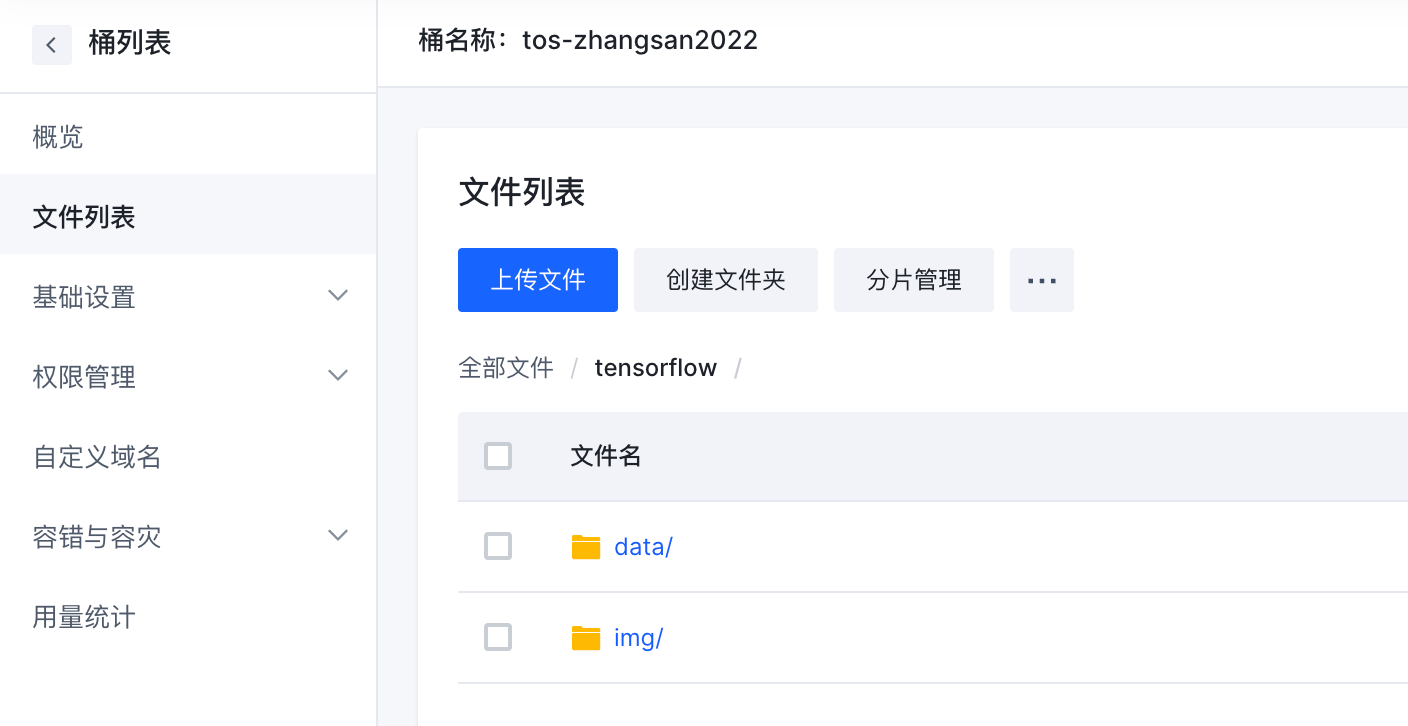Toggle the select-all checkbox in header
This screenshot has height=726, width=1408.
(498, 456)
